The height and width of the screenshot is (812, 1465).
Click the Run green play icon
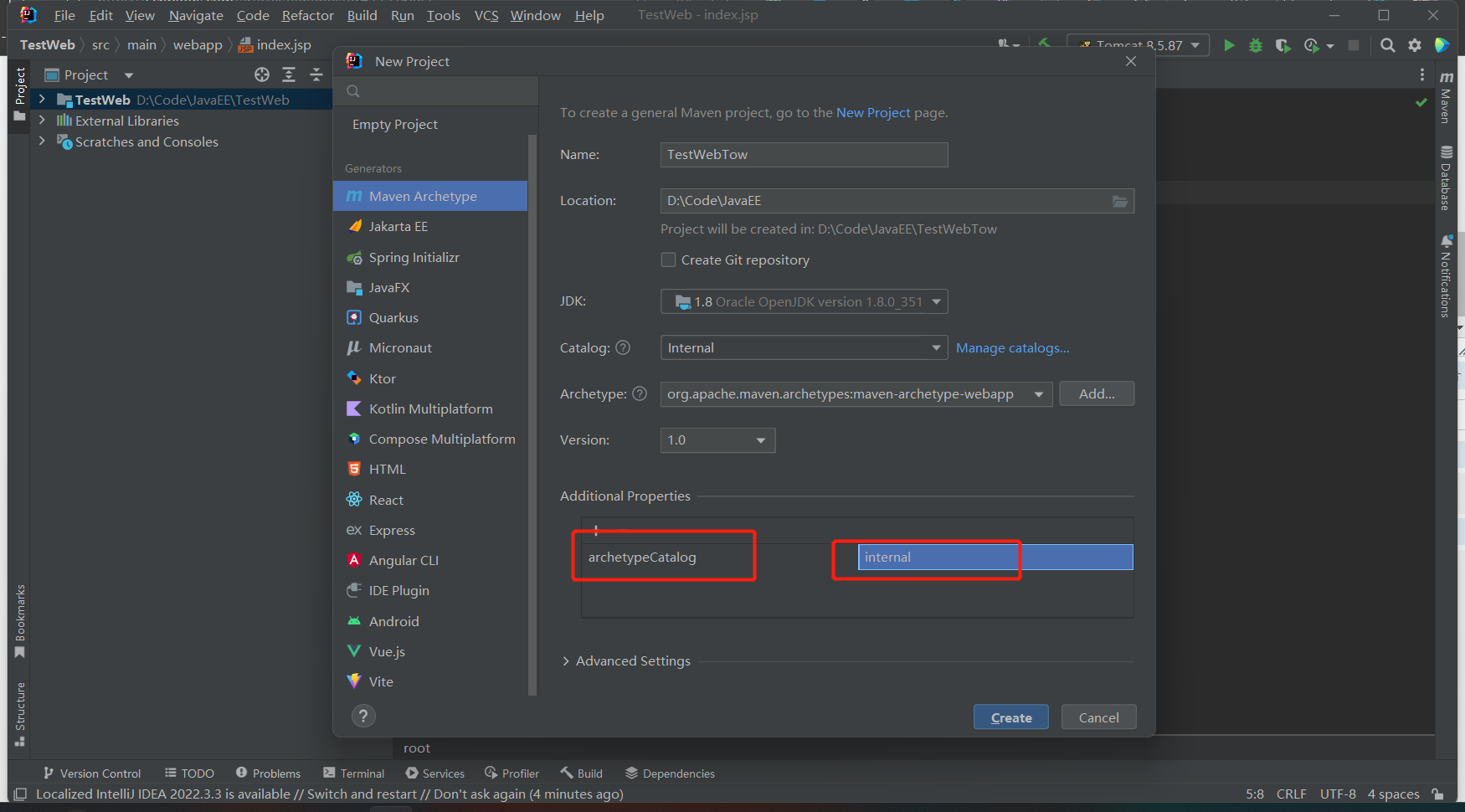[x=1229, y=45]
